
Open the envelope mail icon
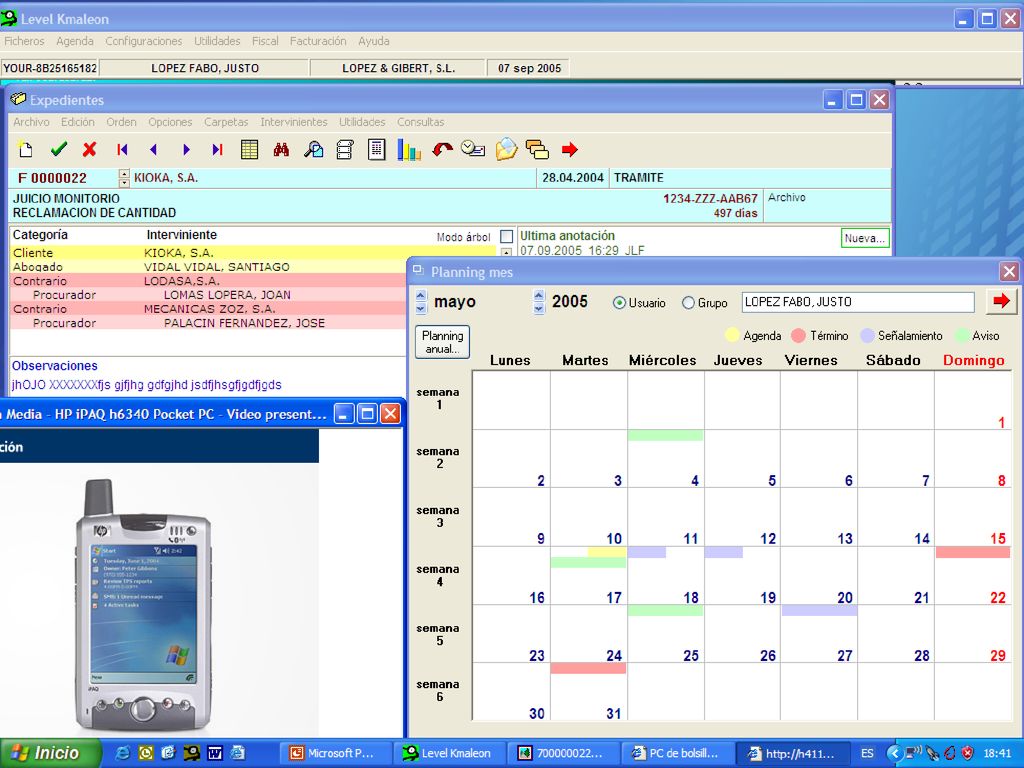(x=506, y=150)
